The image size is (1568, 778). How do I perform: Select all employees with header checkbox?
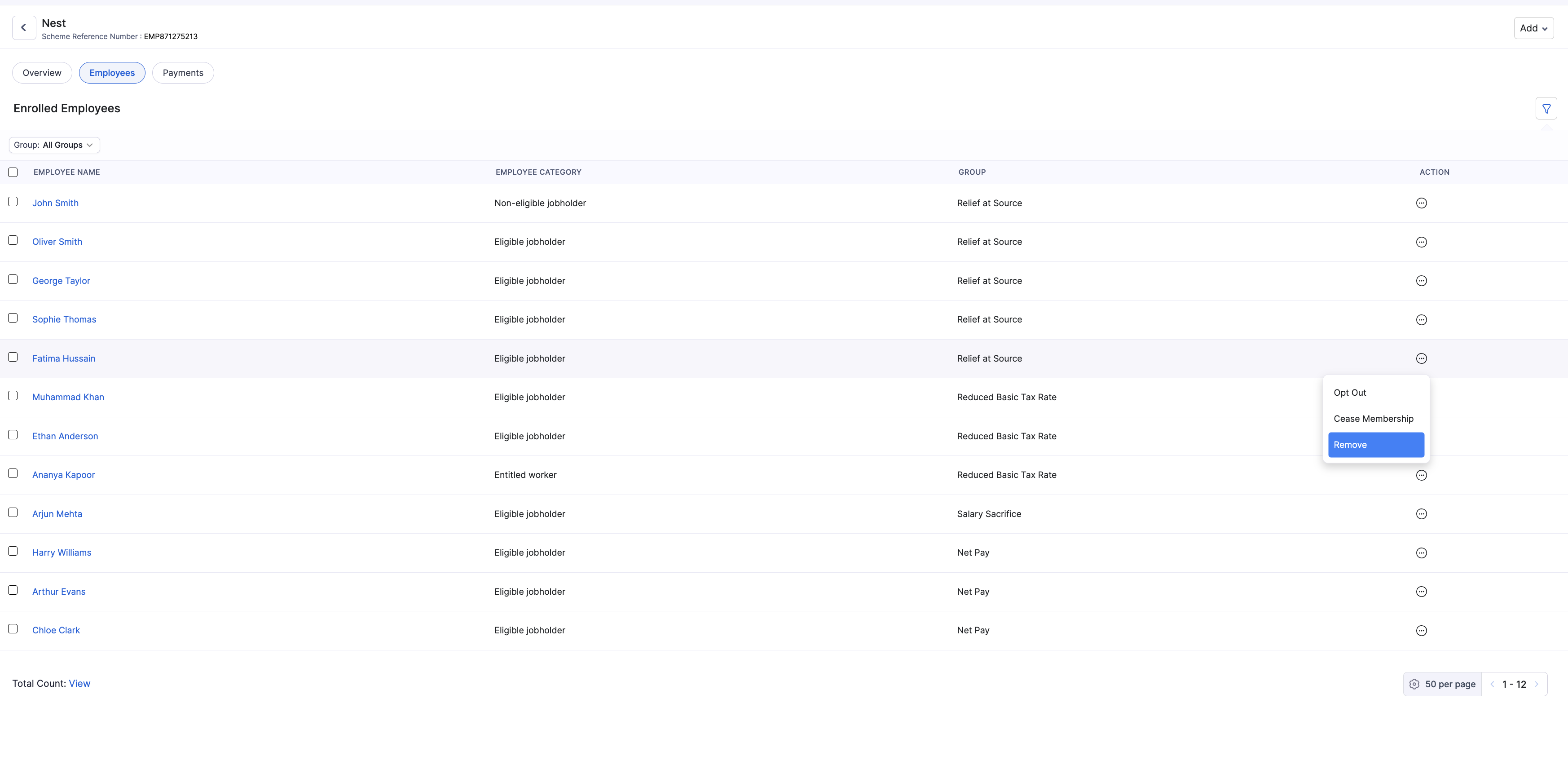tap(13, 172)
